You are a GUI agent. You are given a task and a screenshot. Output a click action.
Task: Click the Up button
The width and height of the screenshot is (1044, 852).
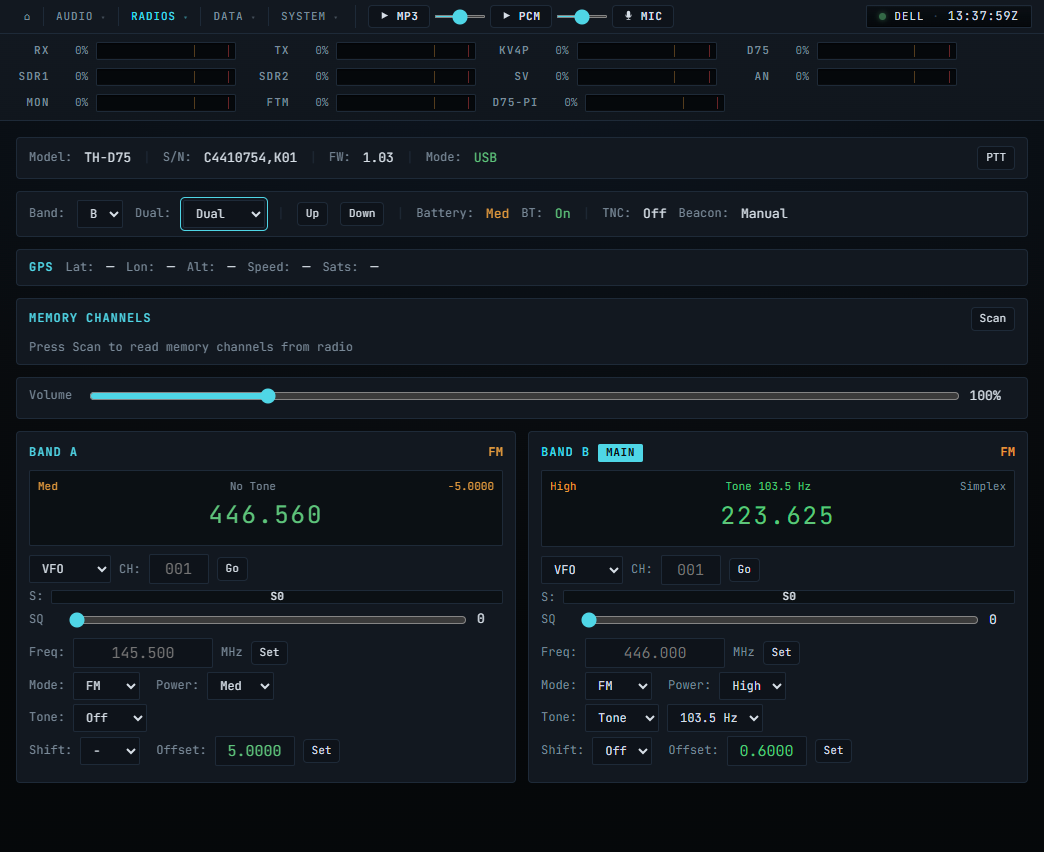(x=312, y=214)
